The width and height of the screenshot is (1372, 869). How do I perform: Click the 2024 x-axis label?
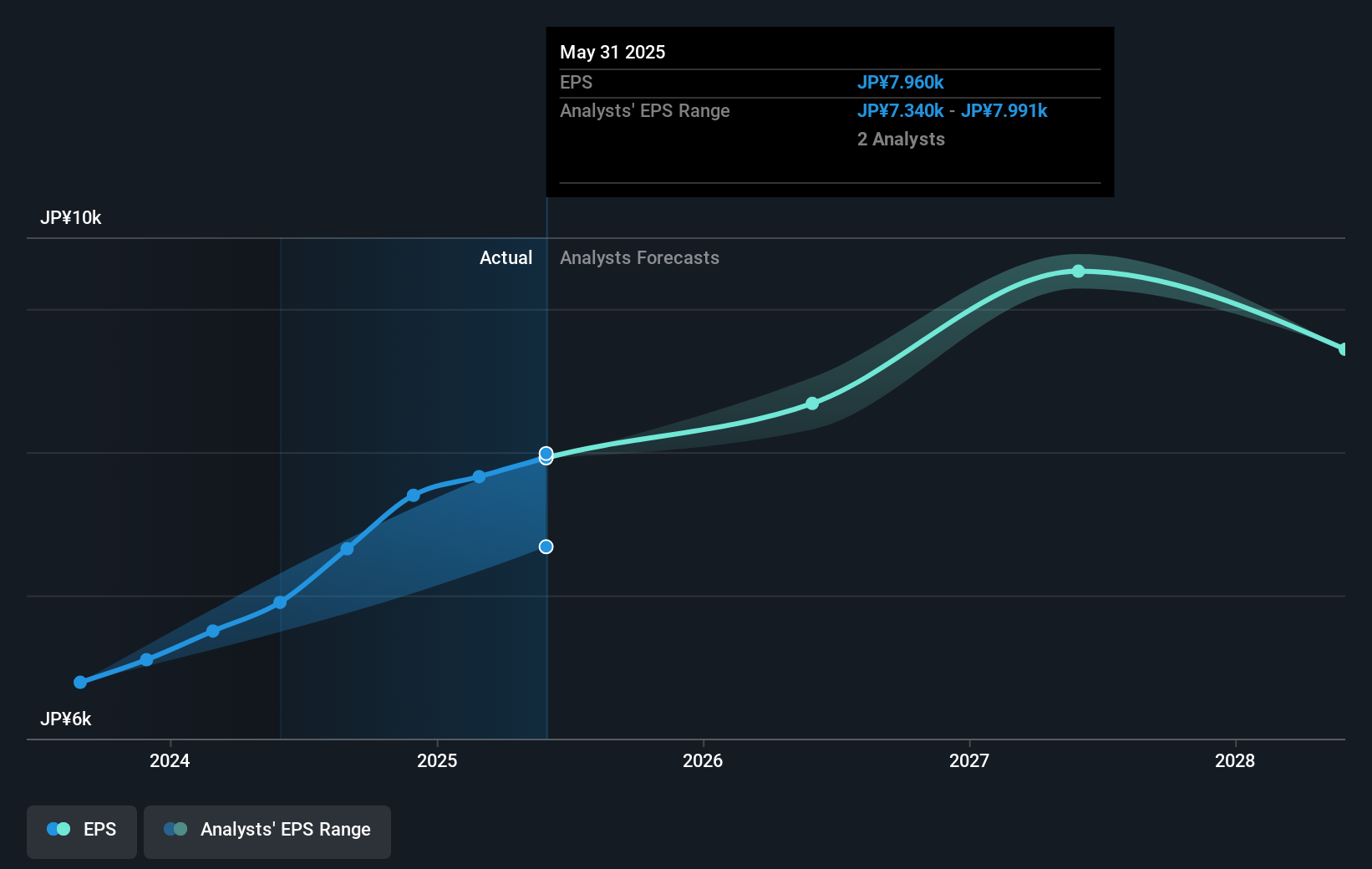170,760
